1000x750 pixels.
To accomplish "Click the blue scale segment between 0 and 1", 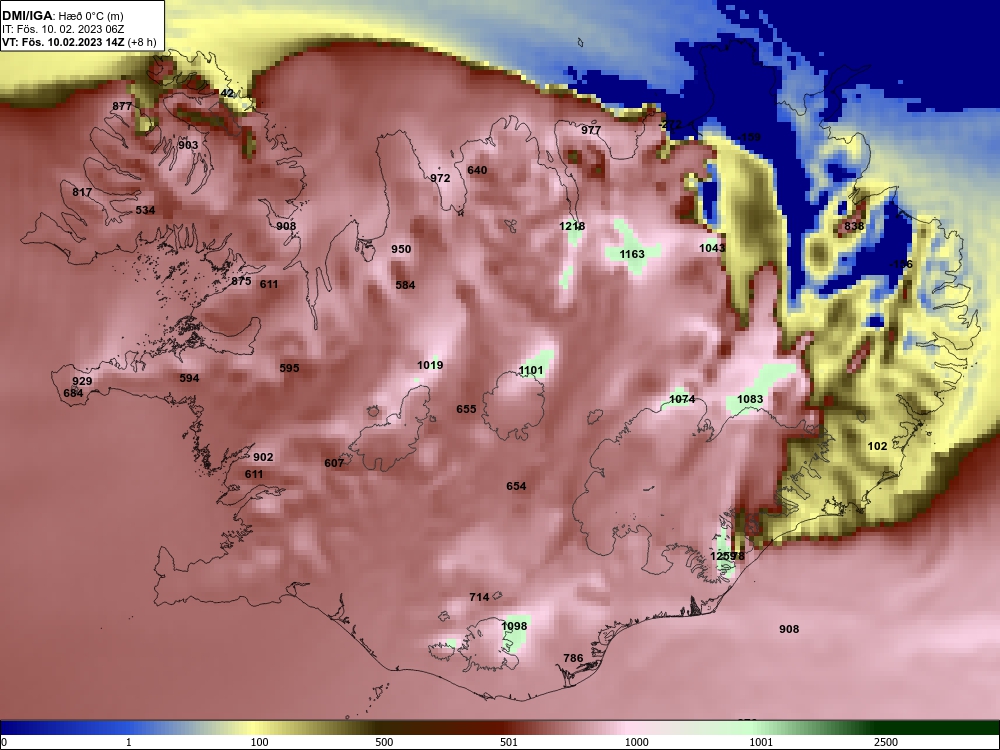I will click(x=64, y=728).
